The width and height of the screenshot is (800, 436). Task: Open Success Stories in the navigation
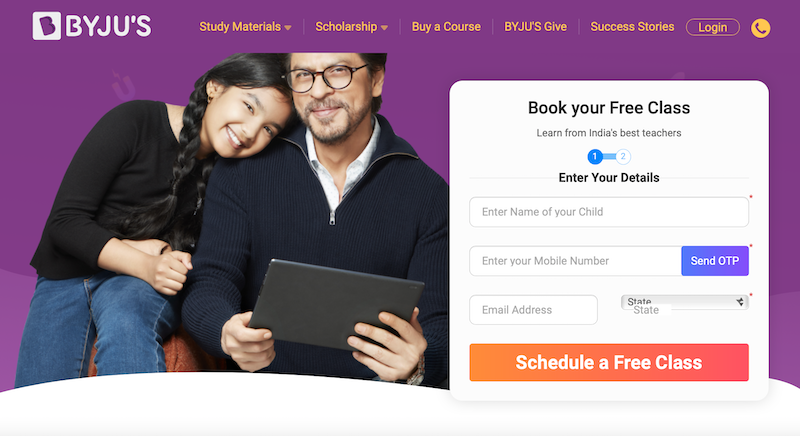tap(632, 27)
